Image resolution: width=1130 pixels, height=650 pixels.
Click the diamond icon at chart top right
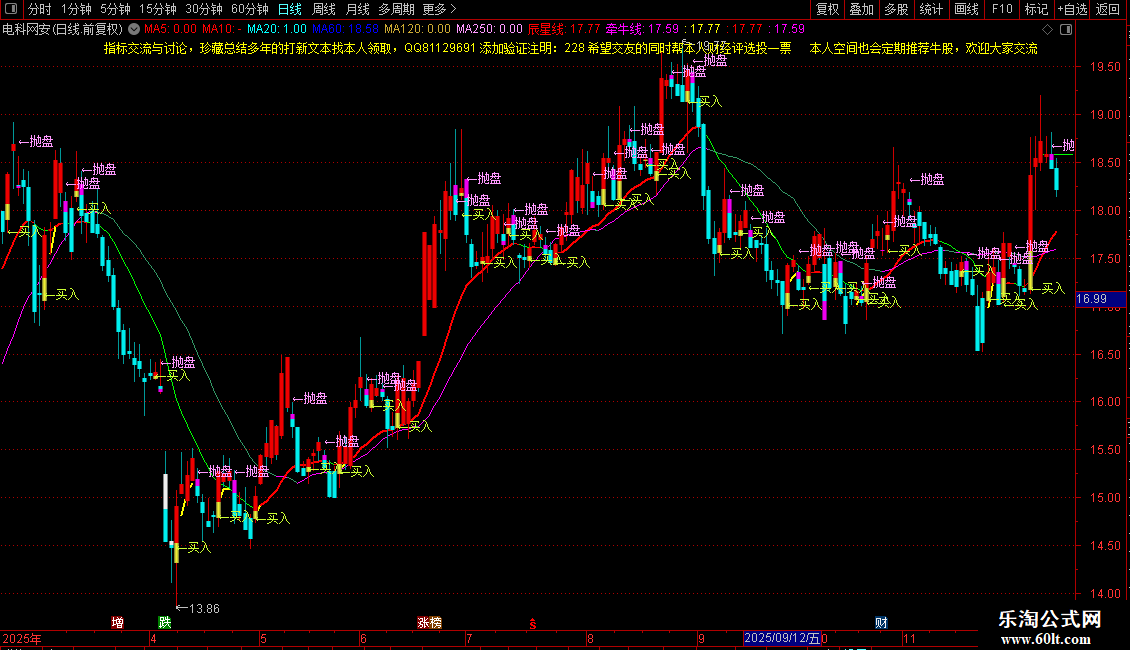click(1048, 30)
